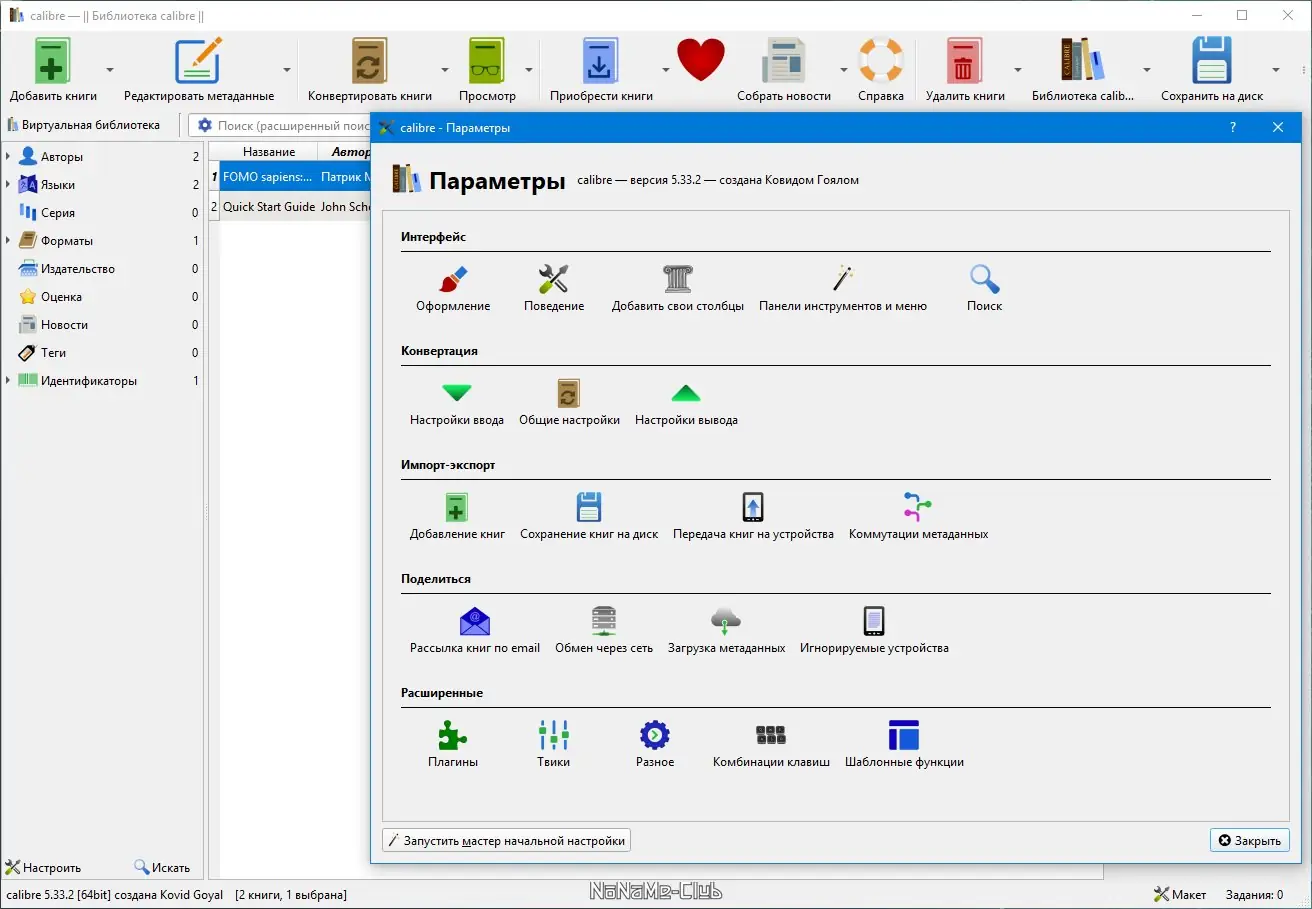Open Игнорируемые устройства settings
The width and height of the screenshot is (1312, 909).
874,630
